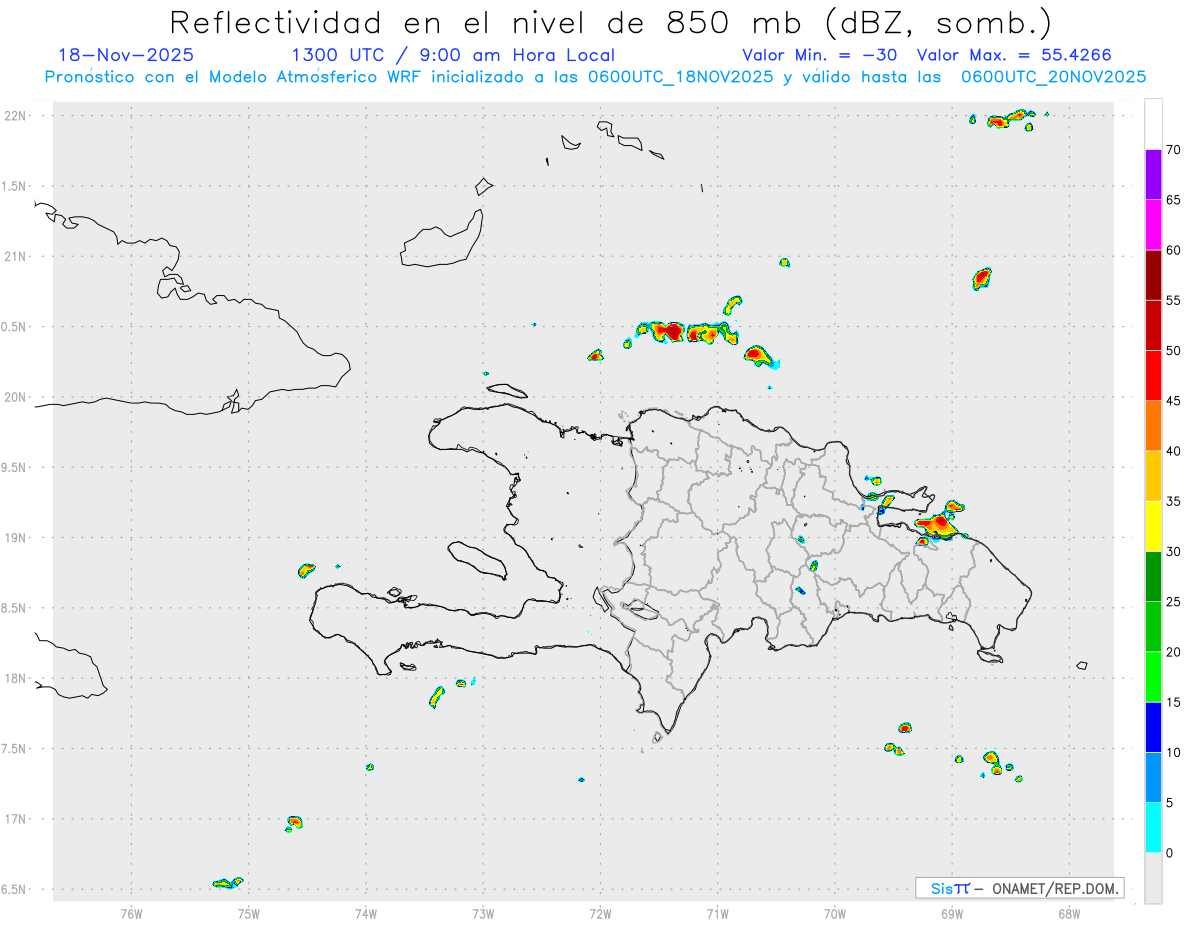Click the 69W longitude axis label
Screen dimensions: 1200x927
pyautogui.click(x=952, y=913)
